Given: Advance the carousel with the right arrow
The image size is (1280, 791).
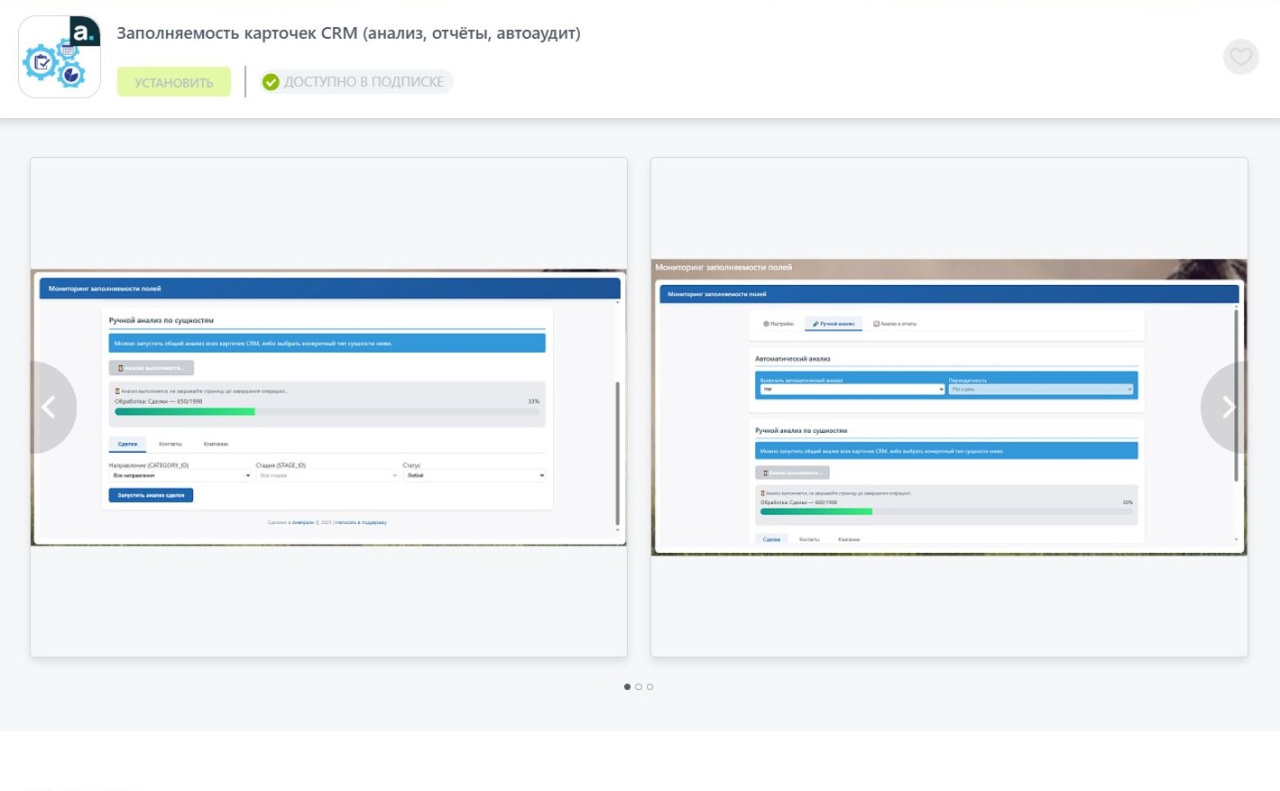Looking at the screenshot, I should click(1229, 407).
